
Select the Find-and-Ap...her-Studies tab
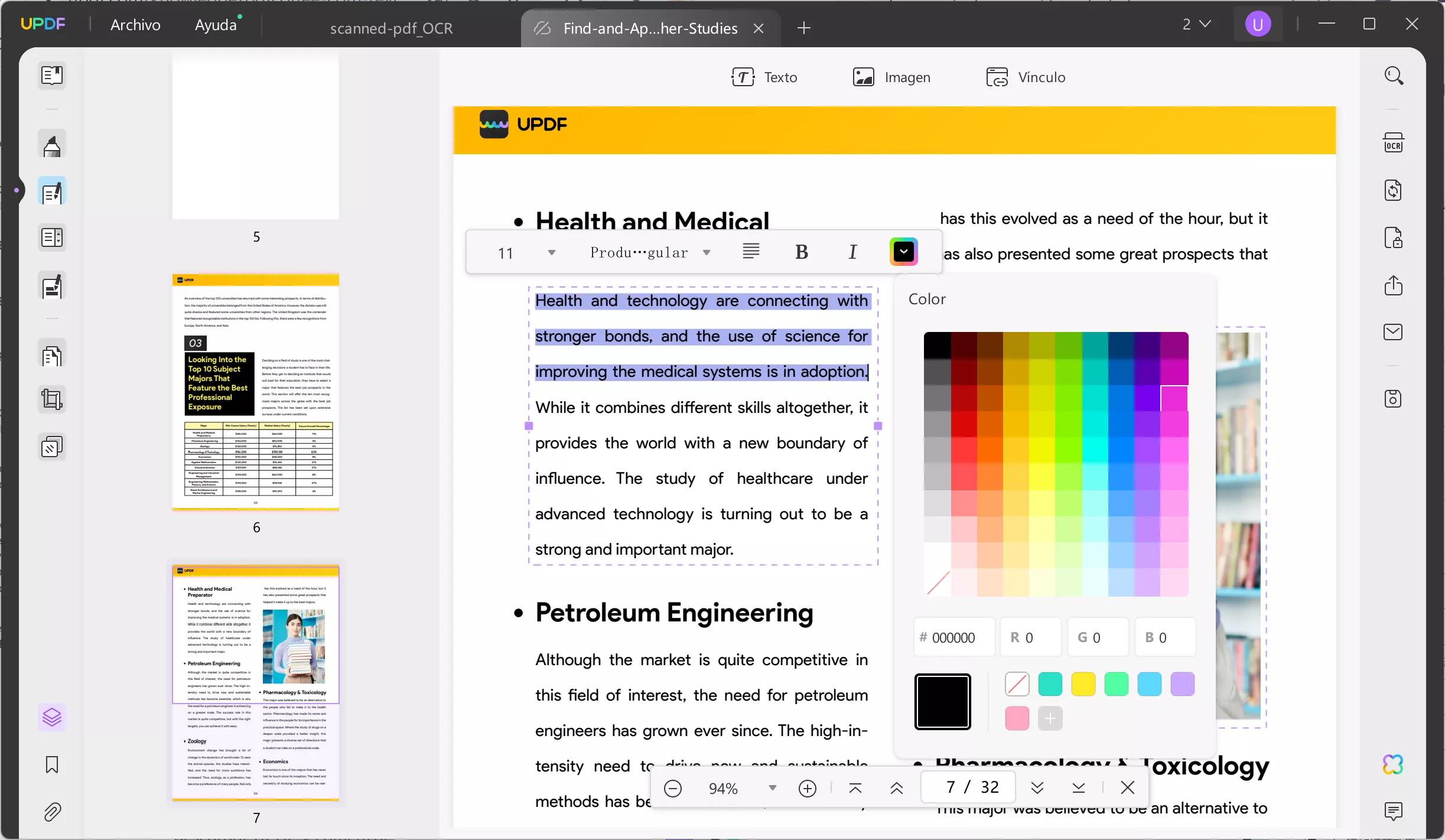650,28
